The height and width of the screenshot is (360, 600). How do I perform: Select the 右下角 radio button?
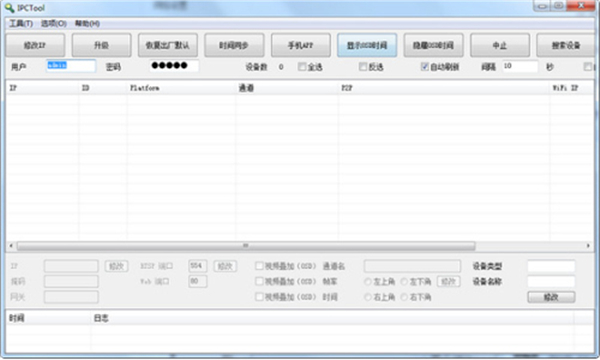click(x=404, y=297)
